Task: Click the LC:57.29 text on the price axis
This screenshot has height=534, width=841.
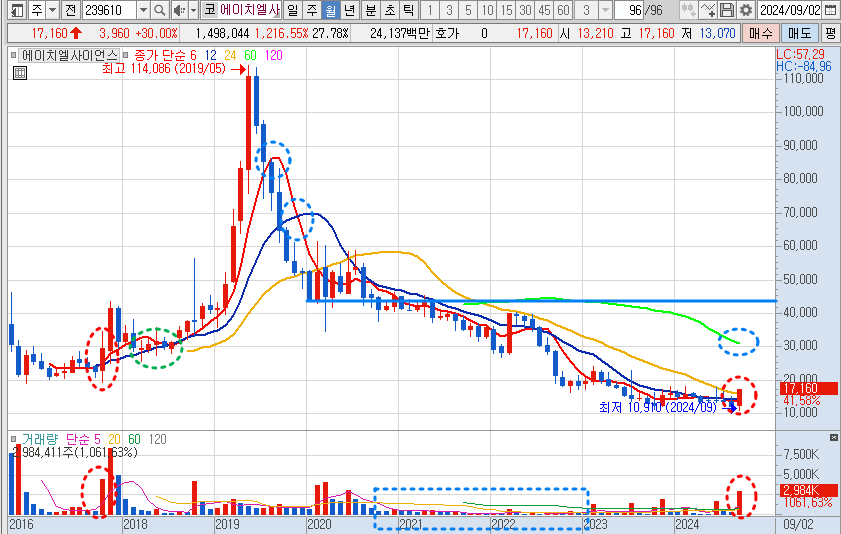Action: pos(800,54)
